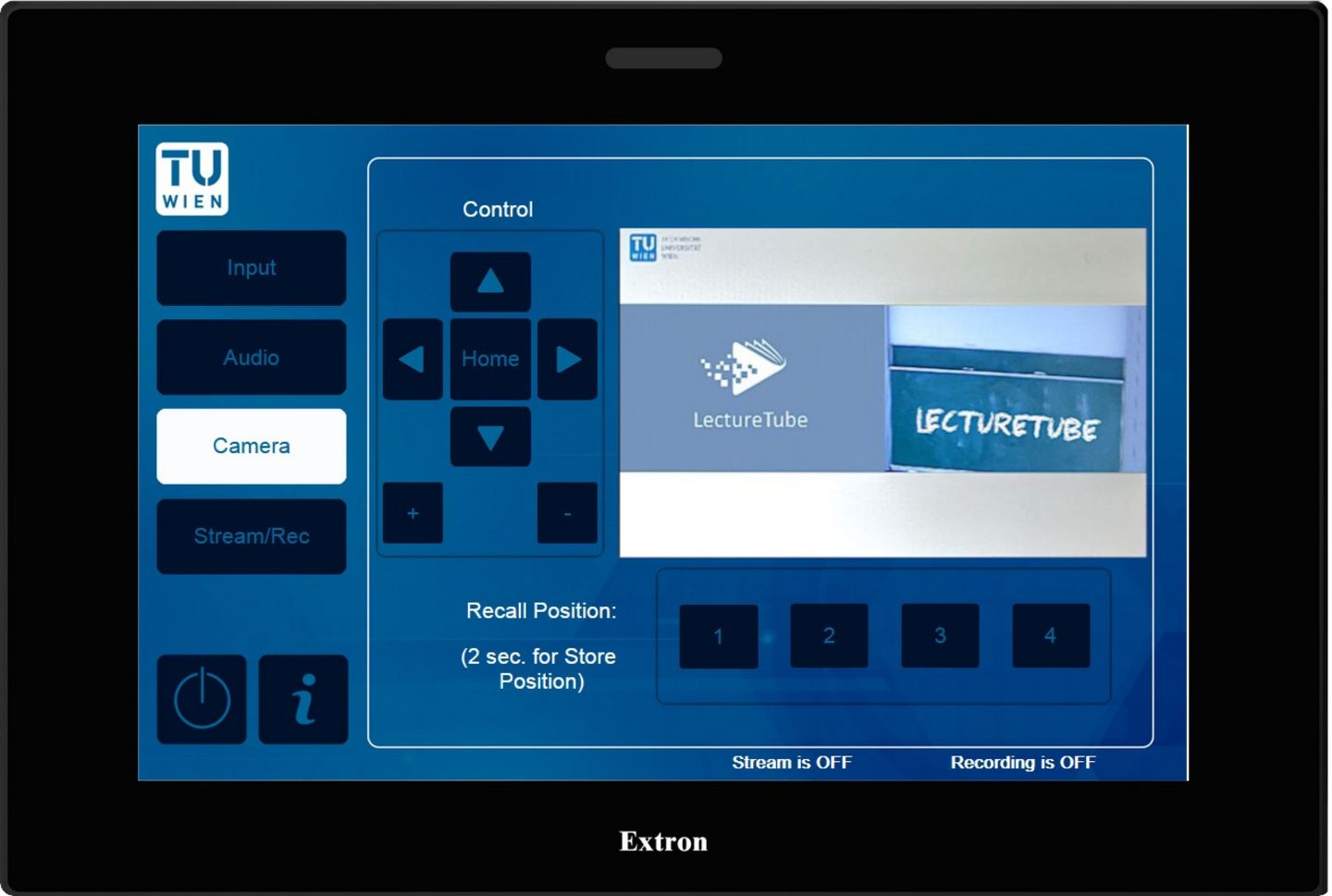Switch to the Audio tab

tap(252, 358)
